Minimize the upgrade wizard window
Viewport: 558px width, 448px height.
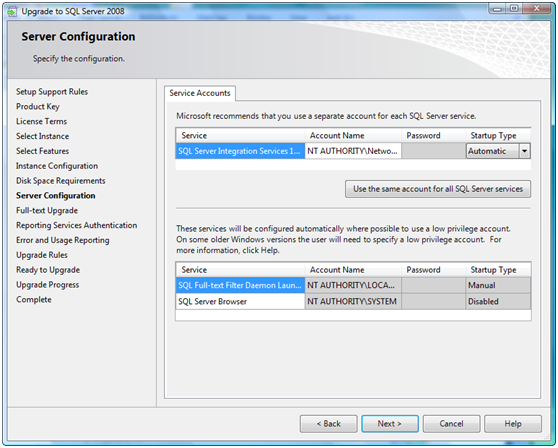click(498, 9)
